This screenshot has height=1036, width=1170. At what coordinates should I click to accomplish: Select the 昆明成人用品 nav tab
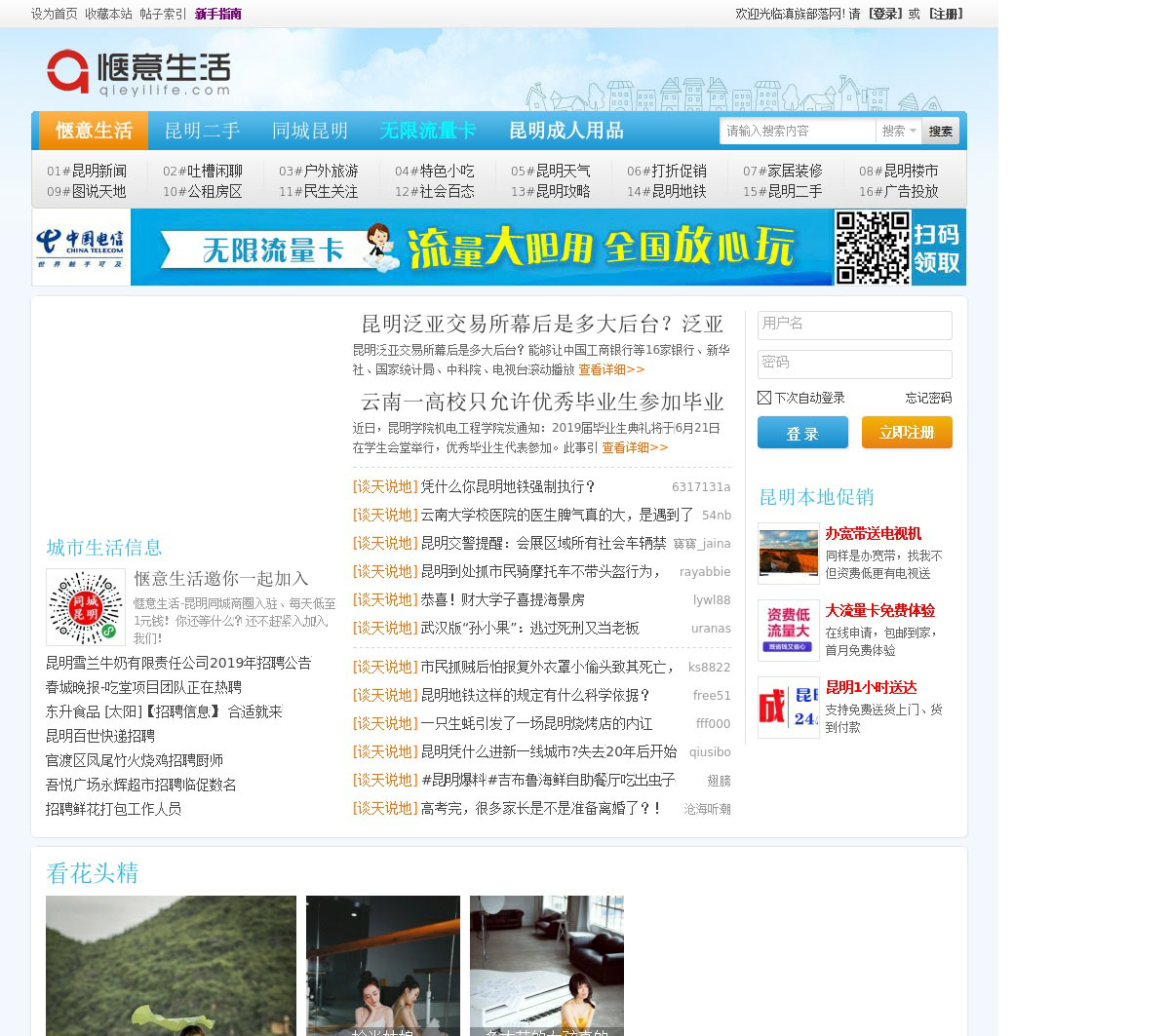pos(566,131)
